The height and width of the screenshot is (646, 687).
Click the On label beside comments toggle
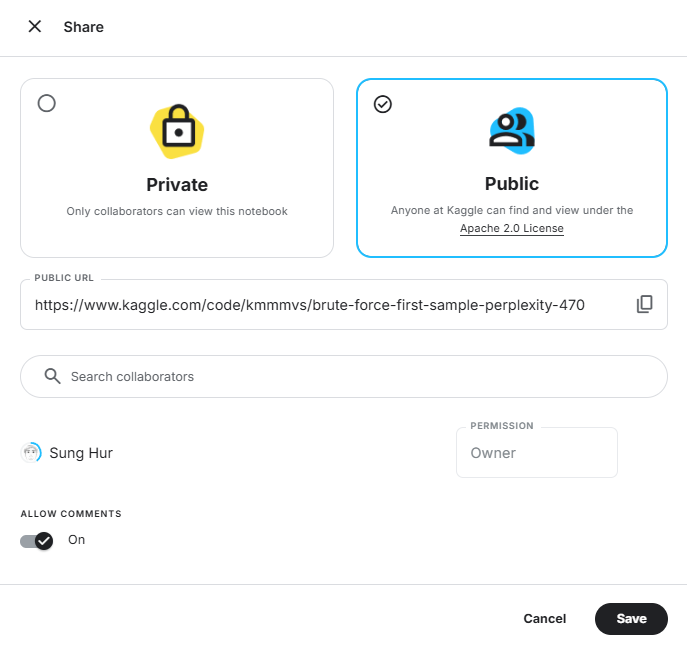click(x=77, y=540)
